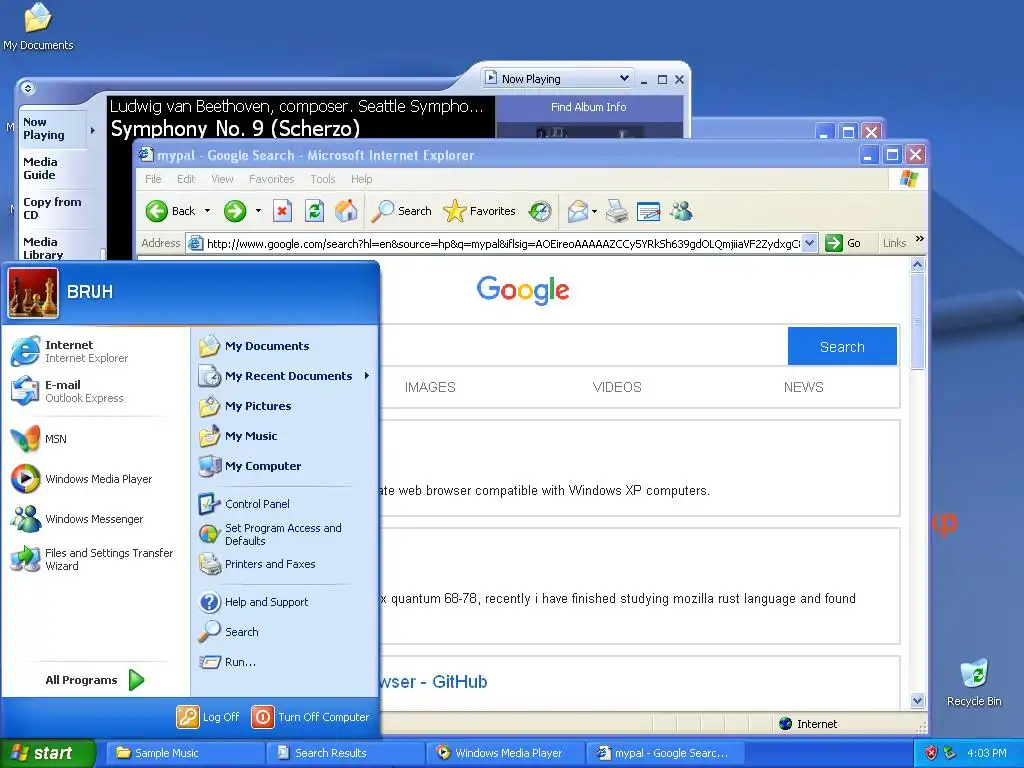
Task: Expand All Programs in the Start menu
Action: 95,680
